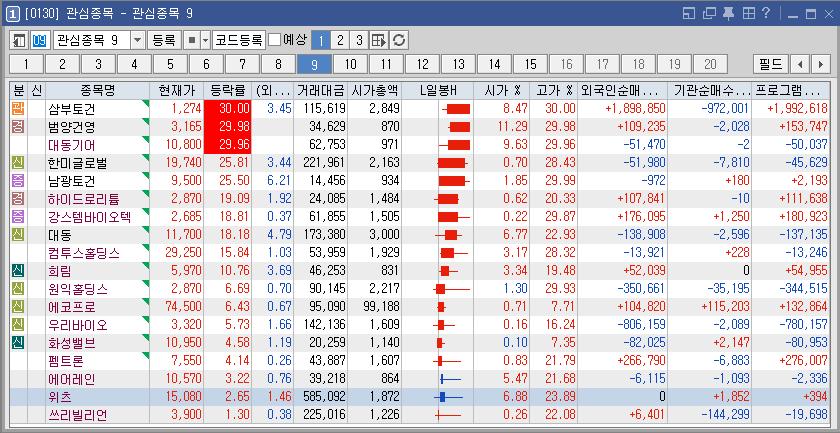Click the orange badge icon beside 삼부토건
The image size is (840, 433).
[18, 109]
